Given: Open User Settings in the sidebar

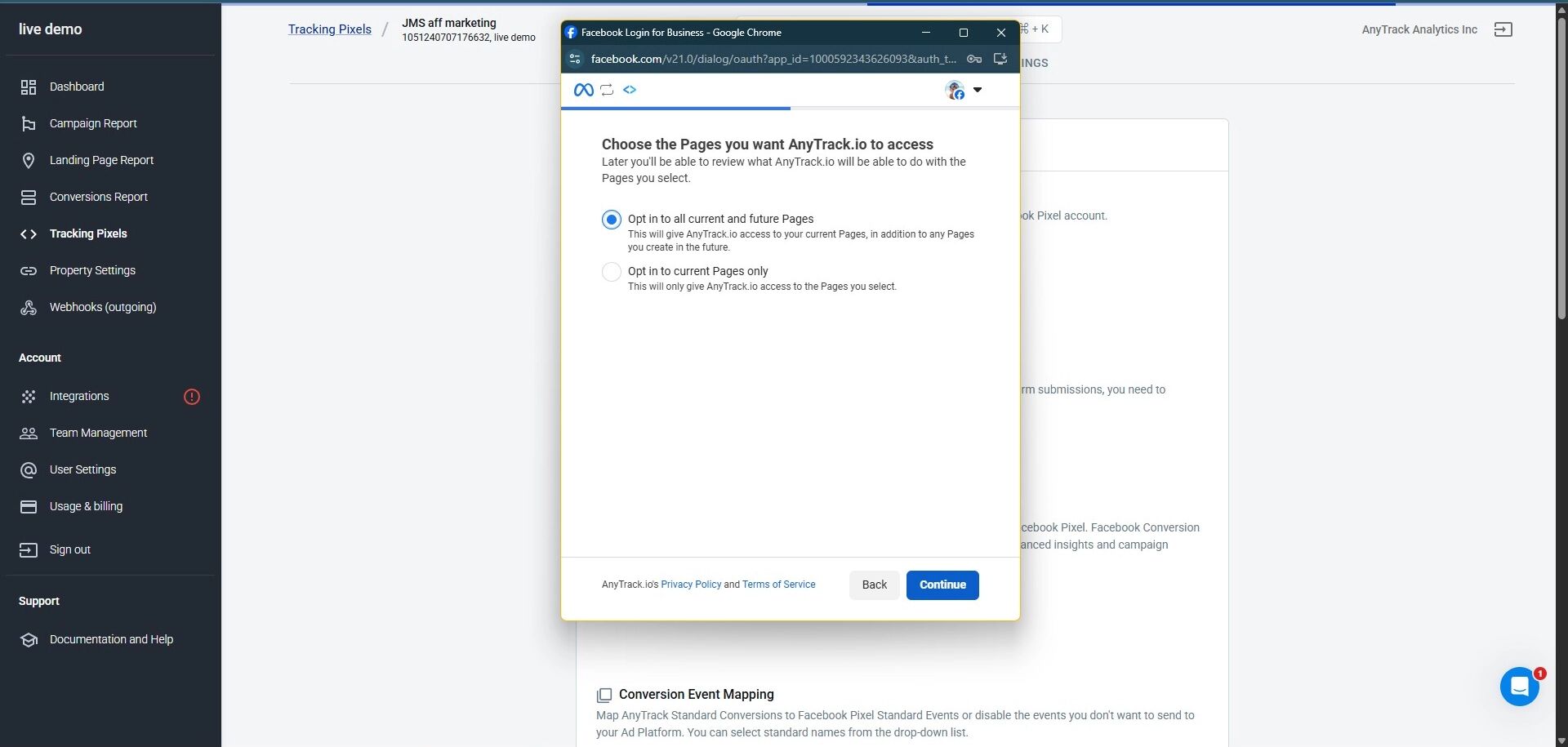Looking at the screenshot, I should coord(82,470).
